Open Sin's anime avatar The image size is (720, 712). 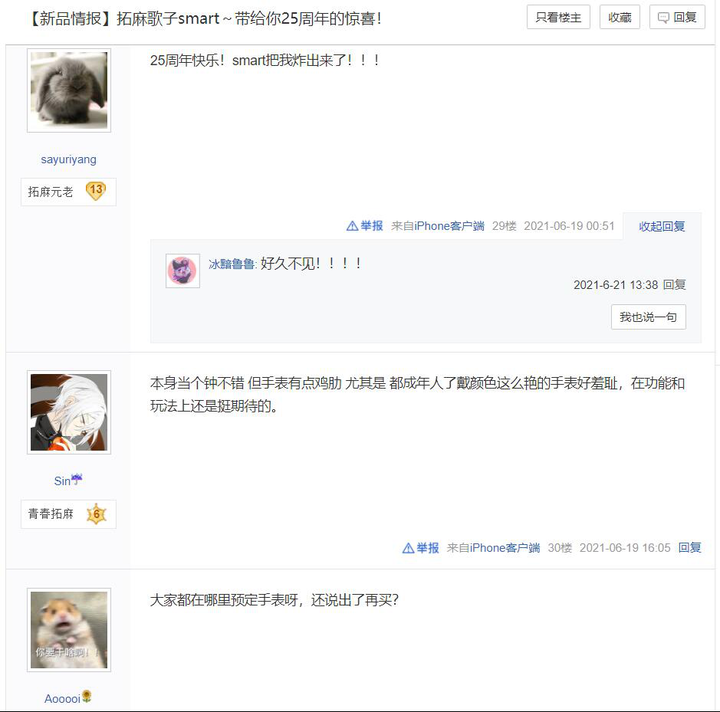tap(69, 412)
